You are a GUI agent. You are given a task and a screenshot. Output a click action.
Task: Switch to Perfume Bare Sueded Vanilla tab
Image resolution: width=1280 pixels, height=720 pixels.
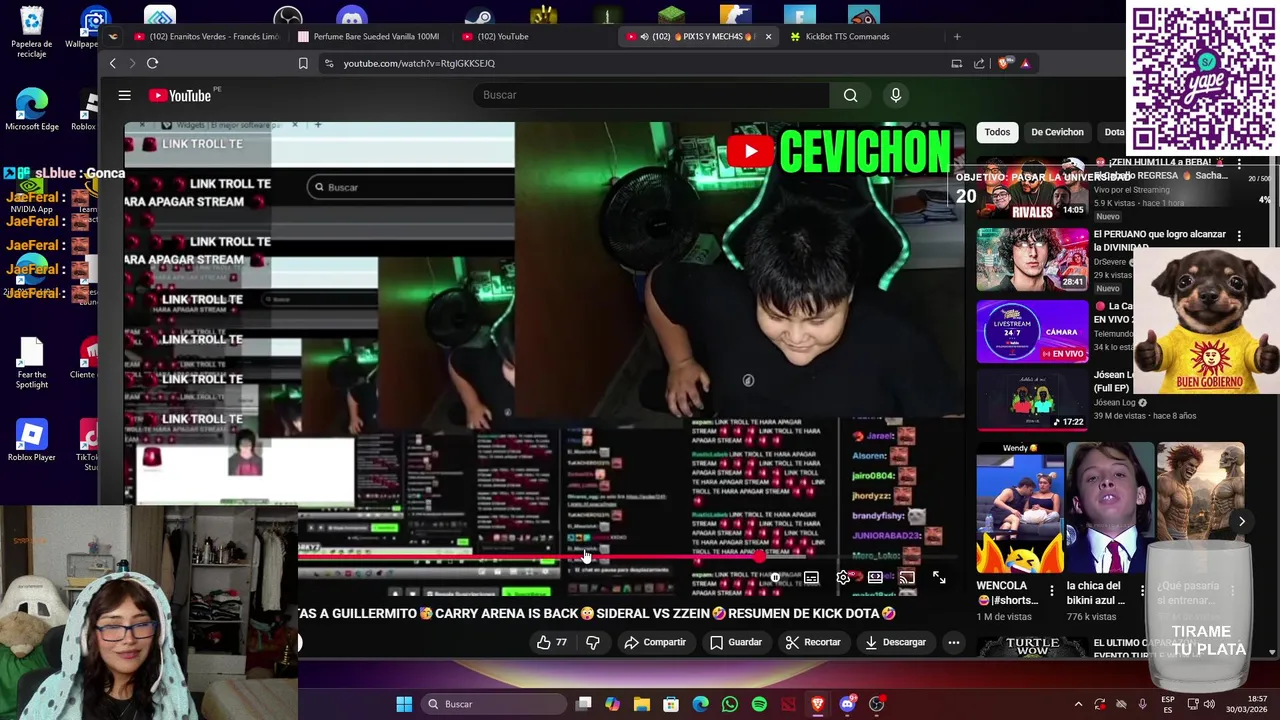click(370, 37)
